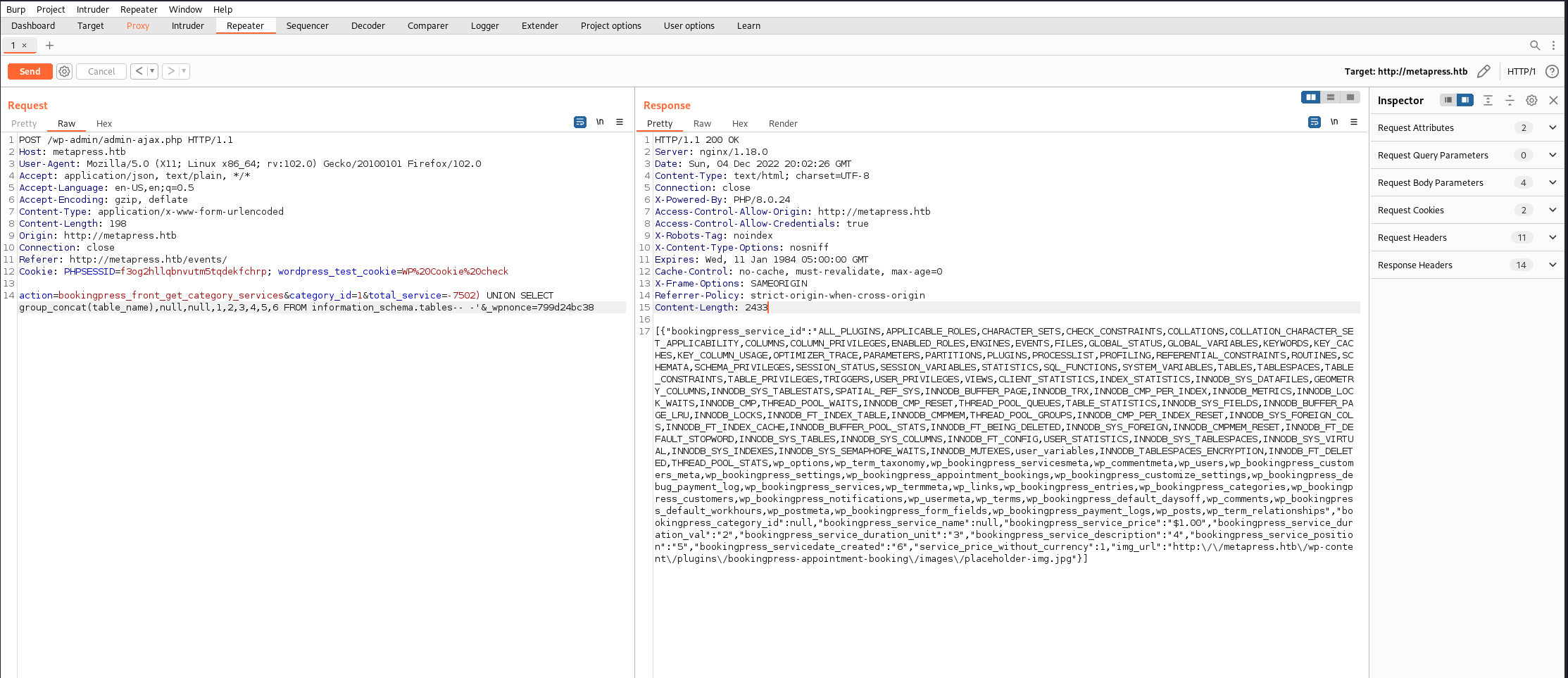
Task: Go forward to next request in history
Action: click(x=170, y=71)
